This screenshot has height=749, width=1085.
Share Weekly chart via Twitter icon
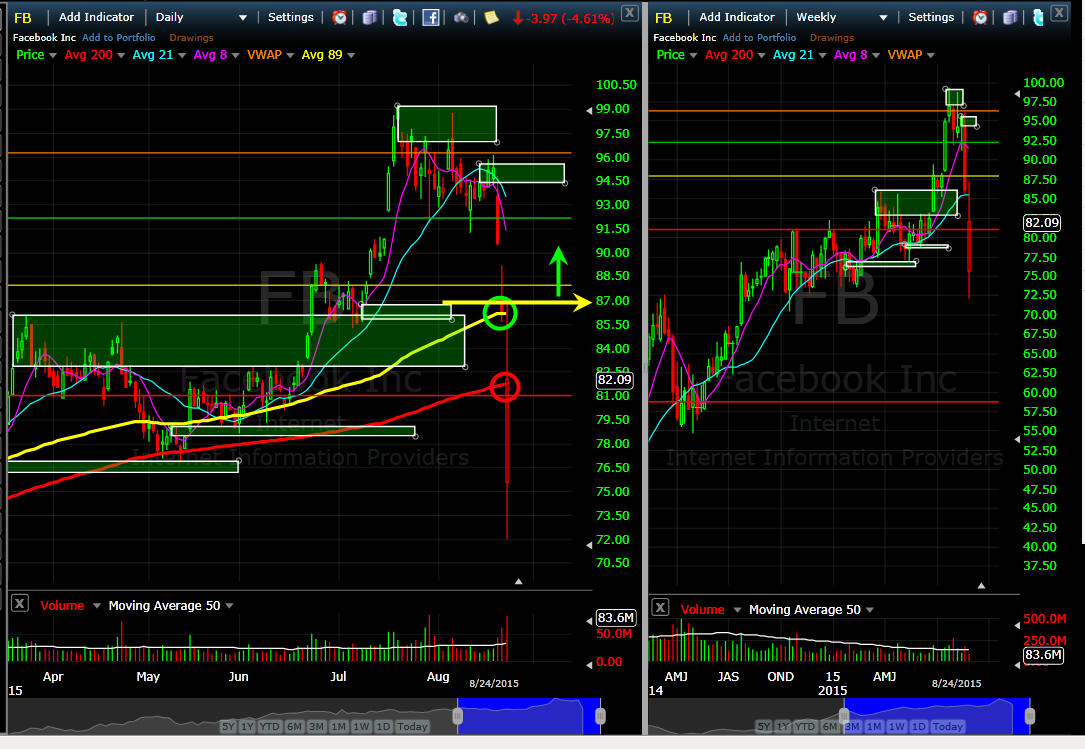click(x=1038, y=17)
